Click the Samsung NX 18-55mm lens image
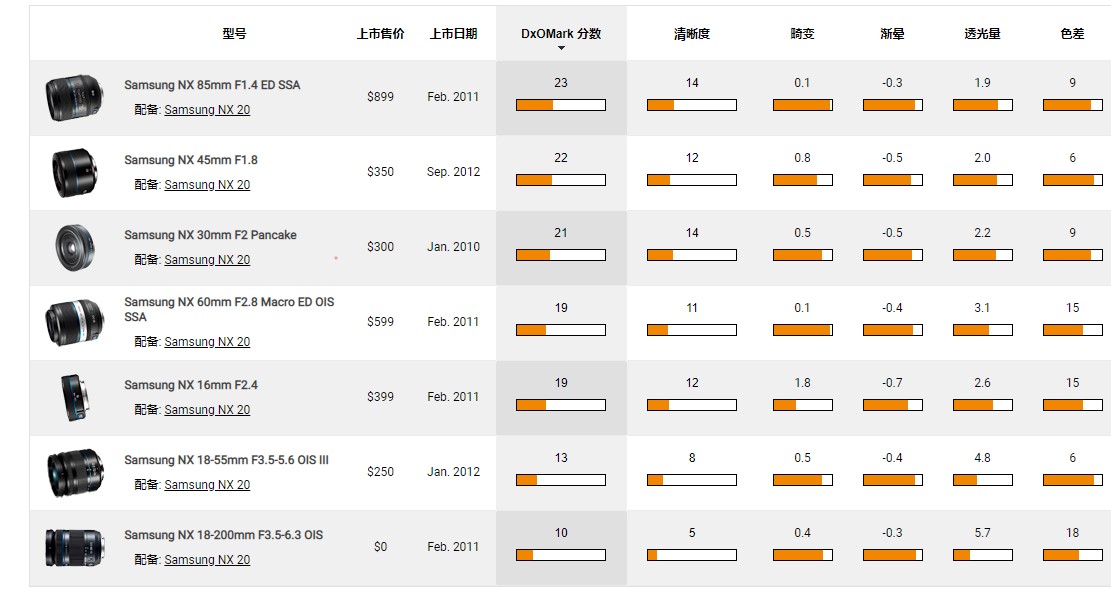Screen dimensions: 1111x609 [x=74, y=472]
